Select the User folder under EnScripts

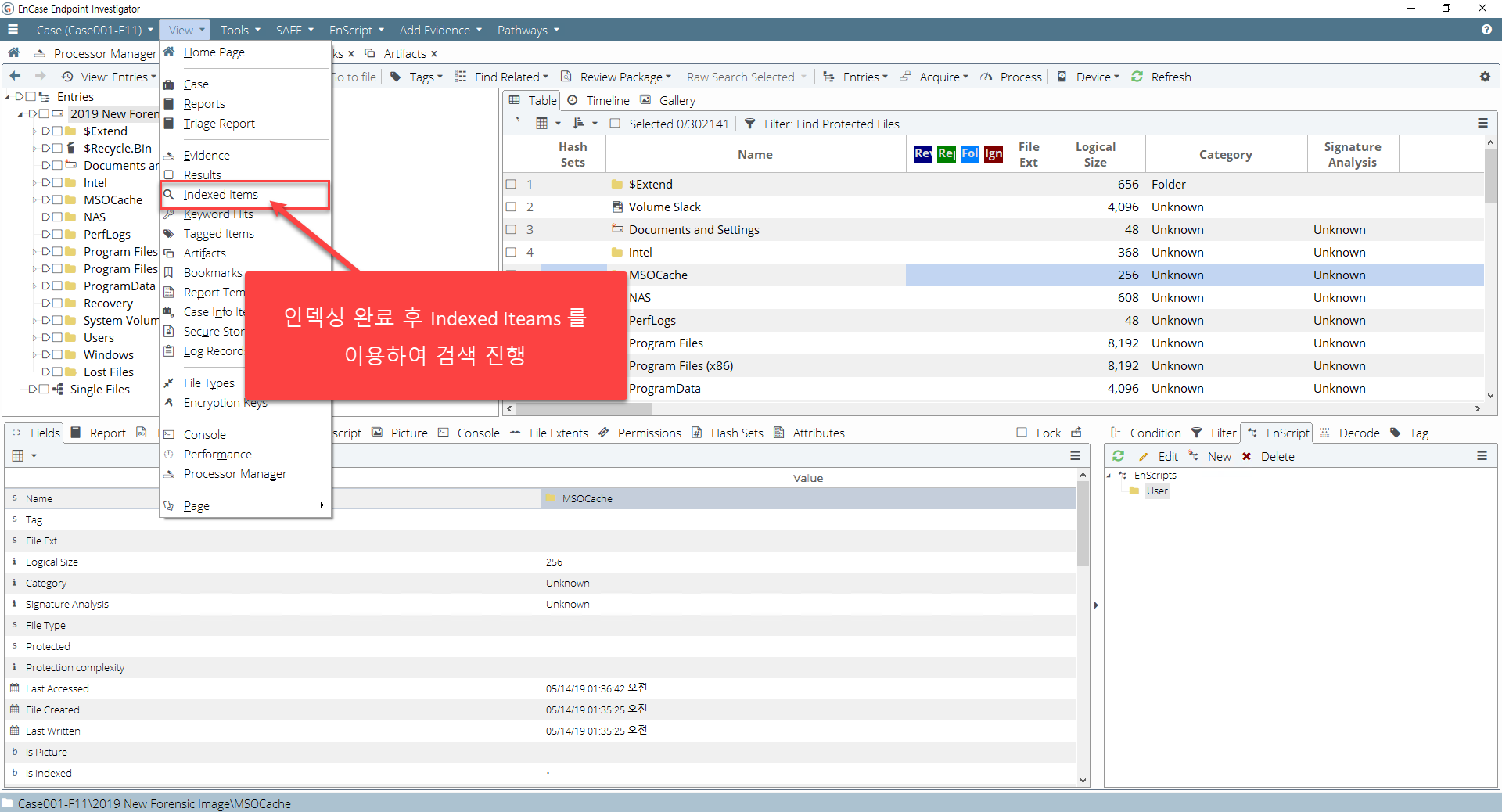pos(1156,491)
